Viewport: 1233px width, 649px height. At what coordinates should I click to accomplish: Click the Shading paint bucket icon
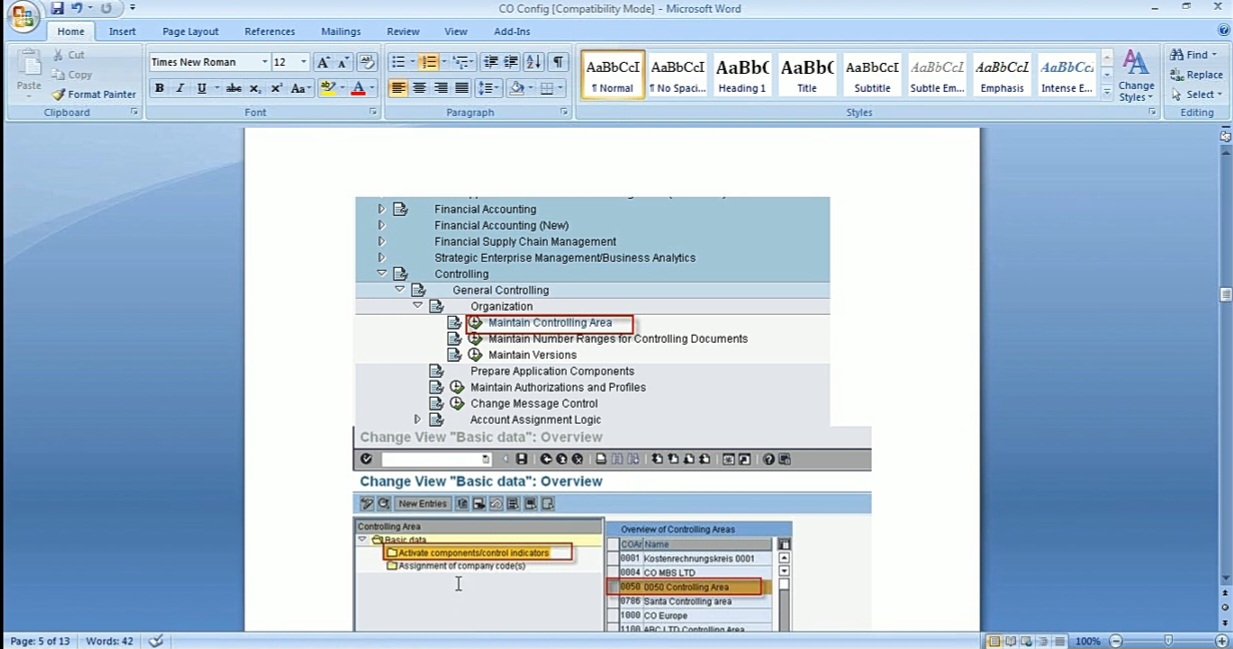[516, 88]
